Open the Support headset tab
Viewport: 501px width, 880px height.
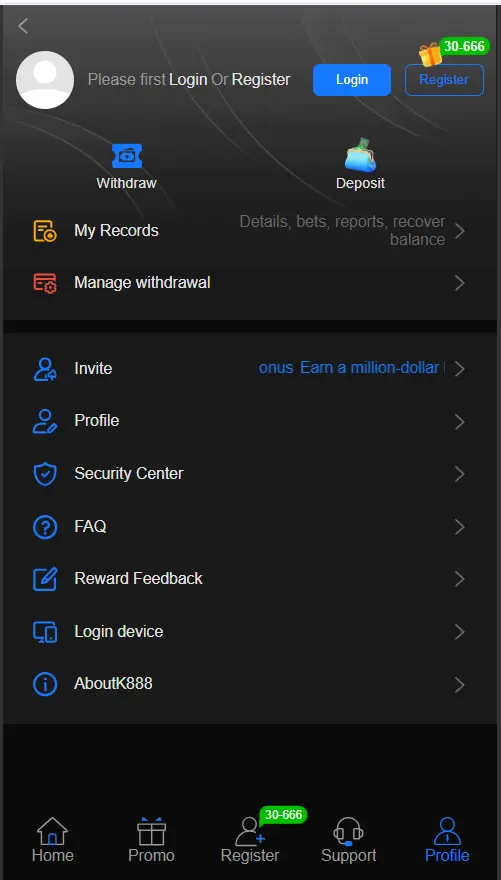pos(348,840)
